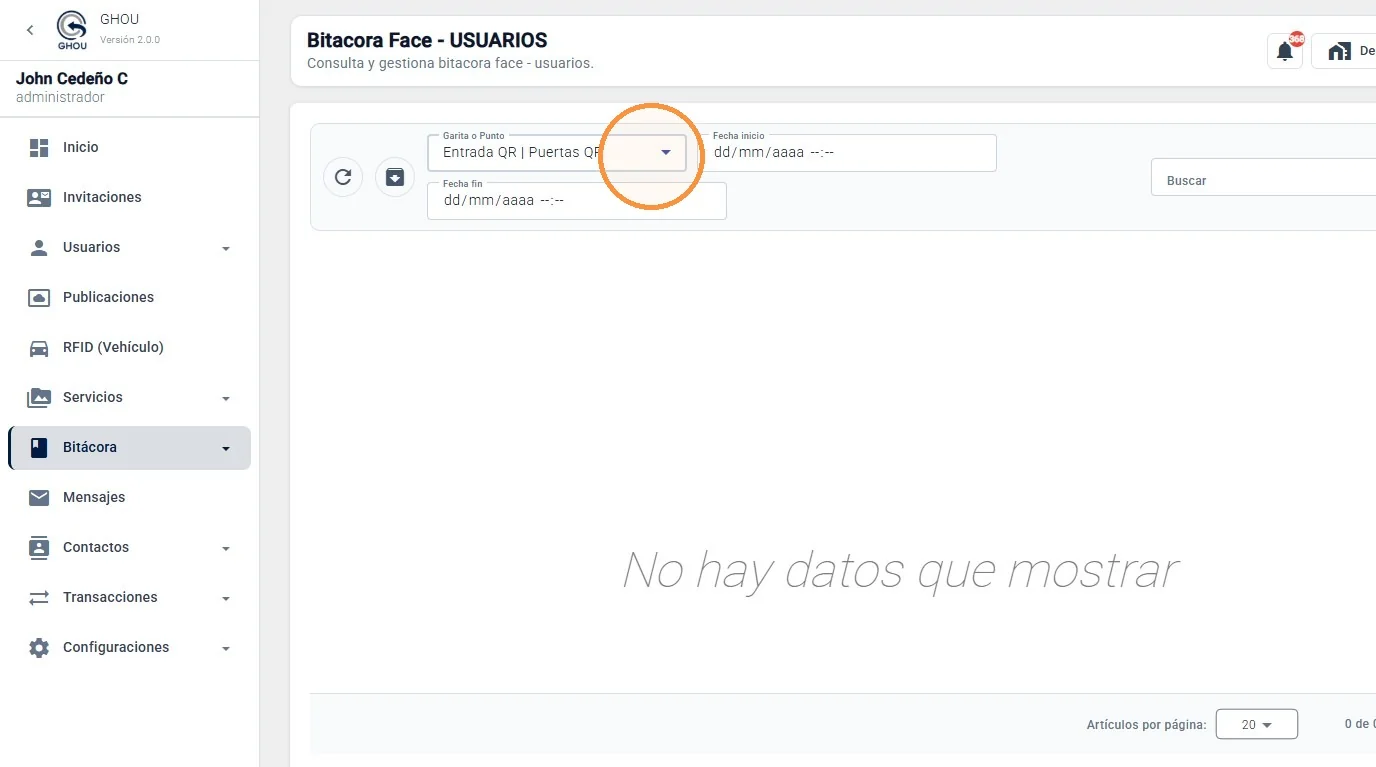Click the Bitacora Face - USUARIOS heading
This screenshot has width=1376, height=767.
[x=427, y=41]
